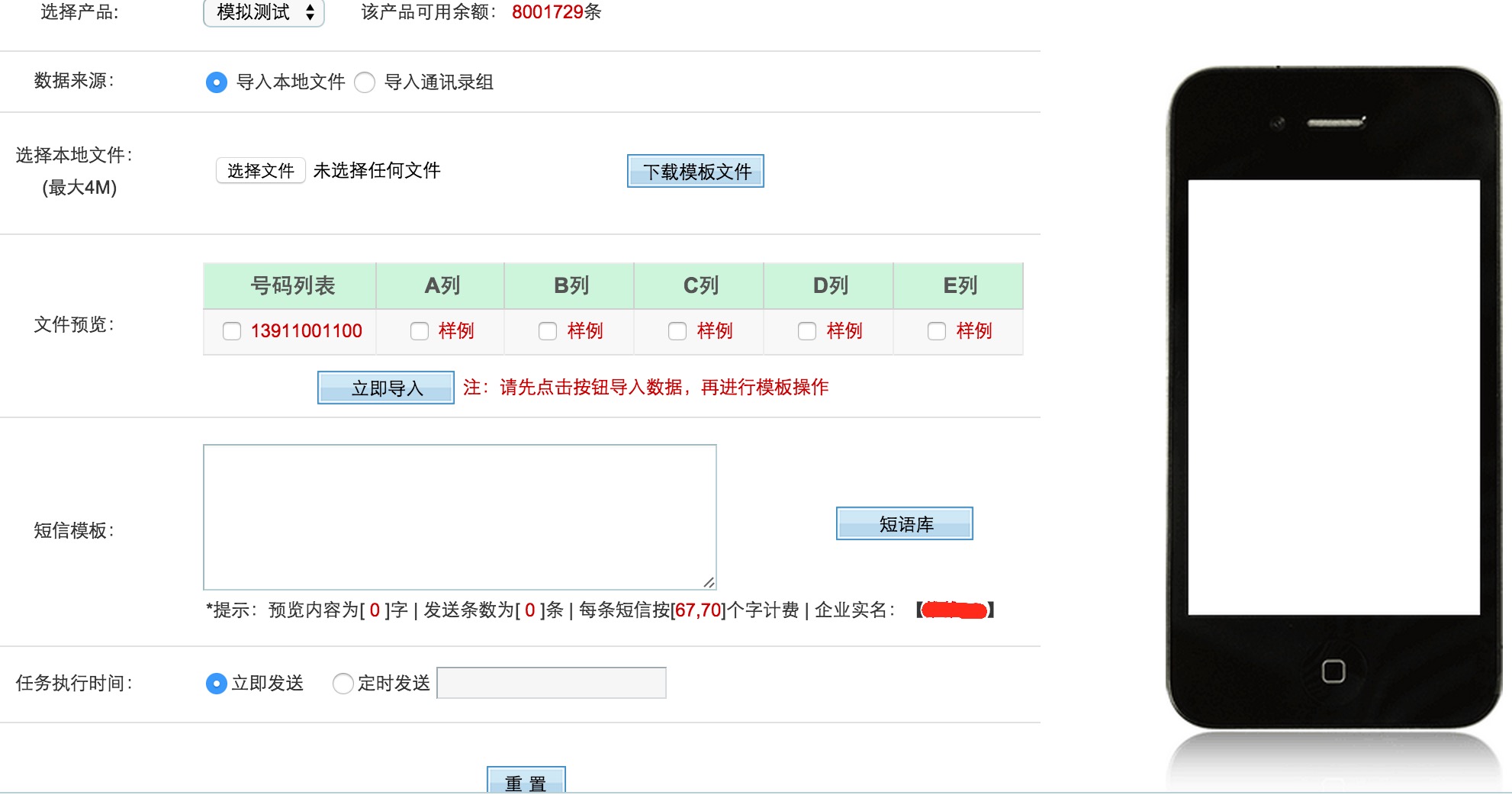This screenshot has height=795, width=1512.
Task: Open the 模拟测试 product dropdown
Action: click(264, 12)
